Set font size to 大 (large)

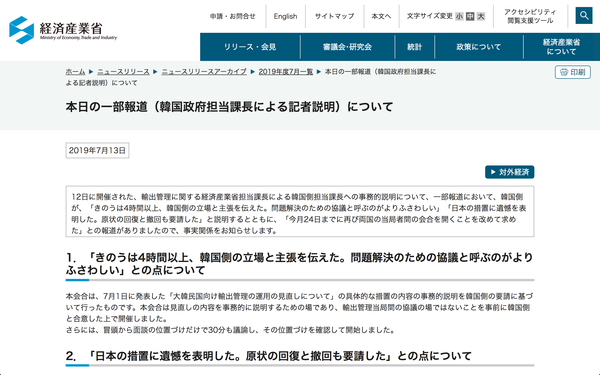point(481,16)
